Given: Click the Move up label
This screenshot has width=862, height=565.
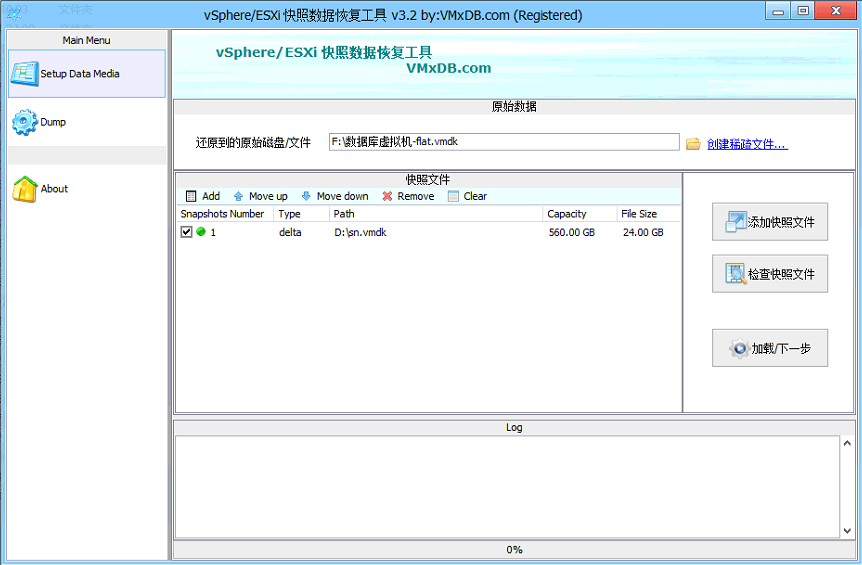Looking at the screenshot, I should 268,196.
